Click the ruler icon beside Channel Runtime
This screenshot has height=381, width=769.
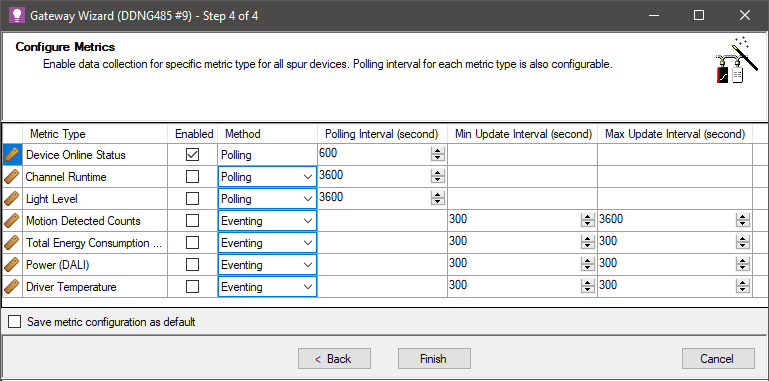click(x=12, y=177)
